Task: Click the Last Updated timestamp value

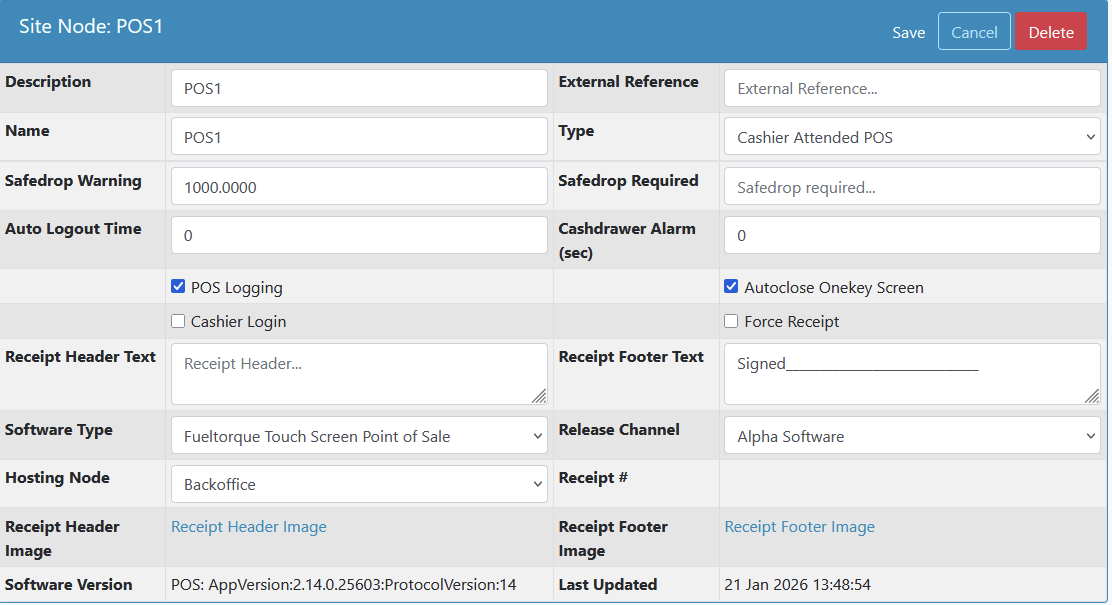Action: (798, 584)
